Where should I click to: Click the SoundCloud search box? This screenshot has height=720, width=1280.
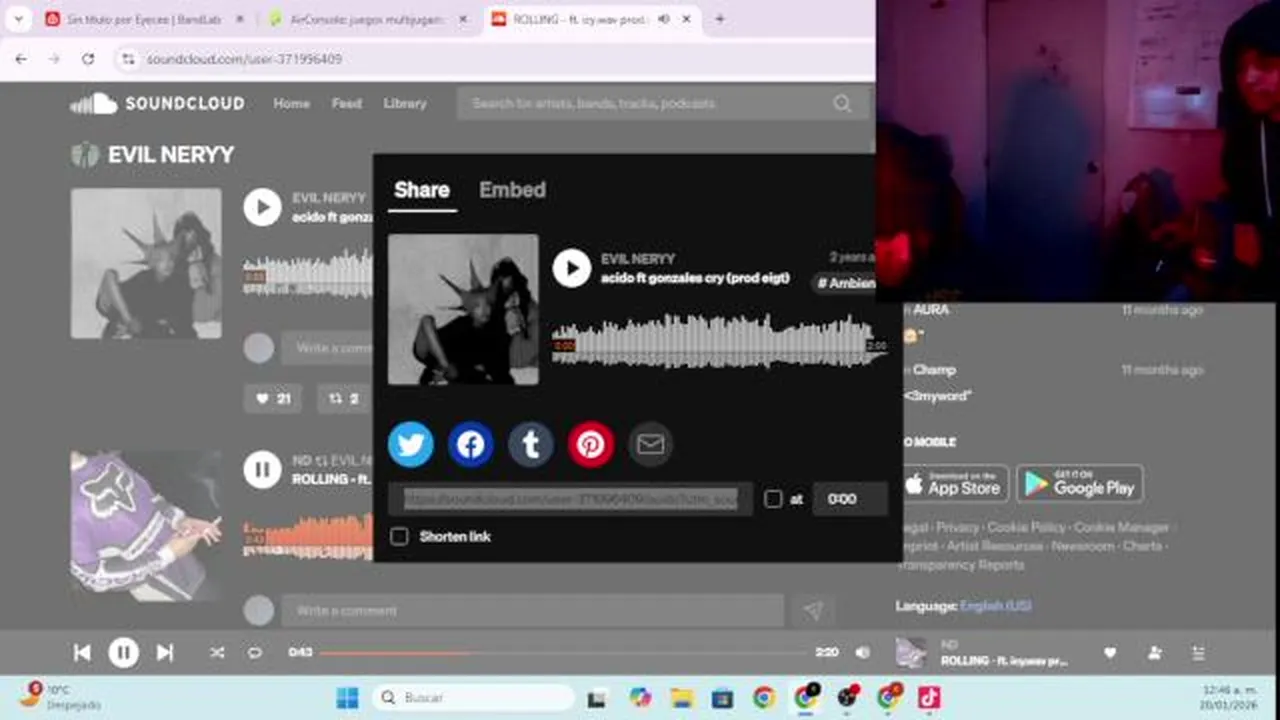click(663, 103)
